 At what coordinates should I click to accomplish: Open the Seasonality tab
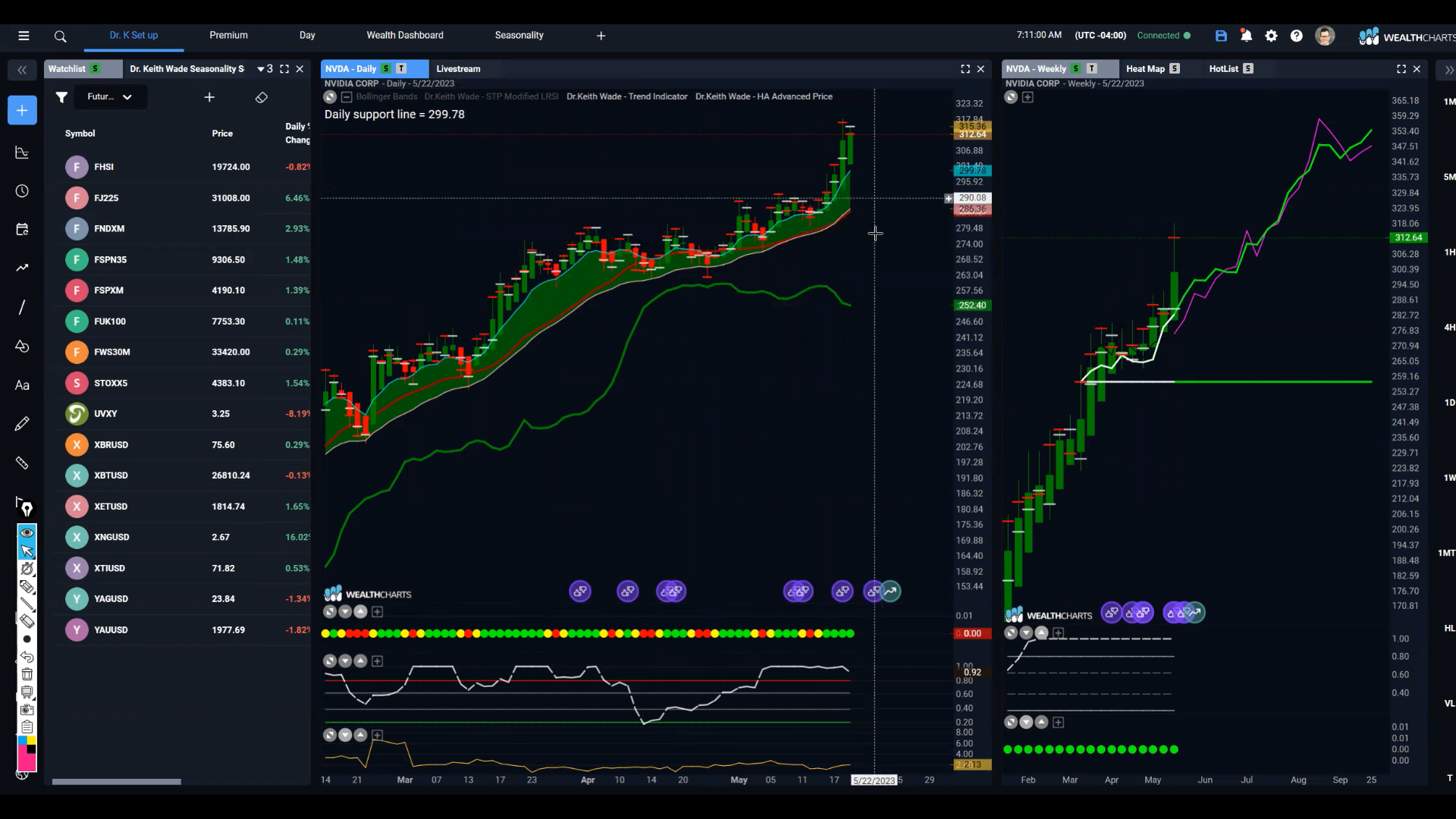point(519,36)
